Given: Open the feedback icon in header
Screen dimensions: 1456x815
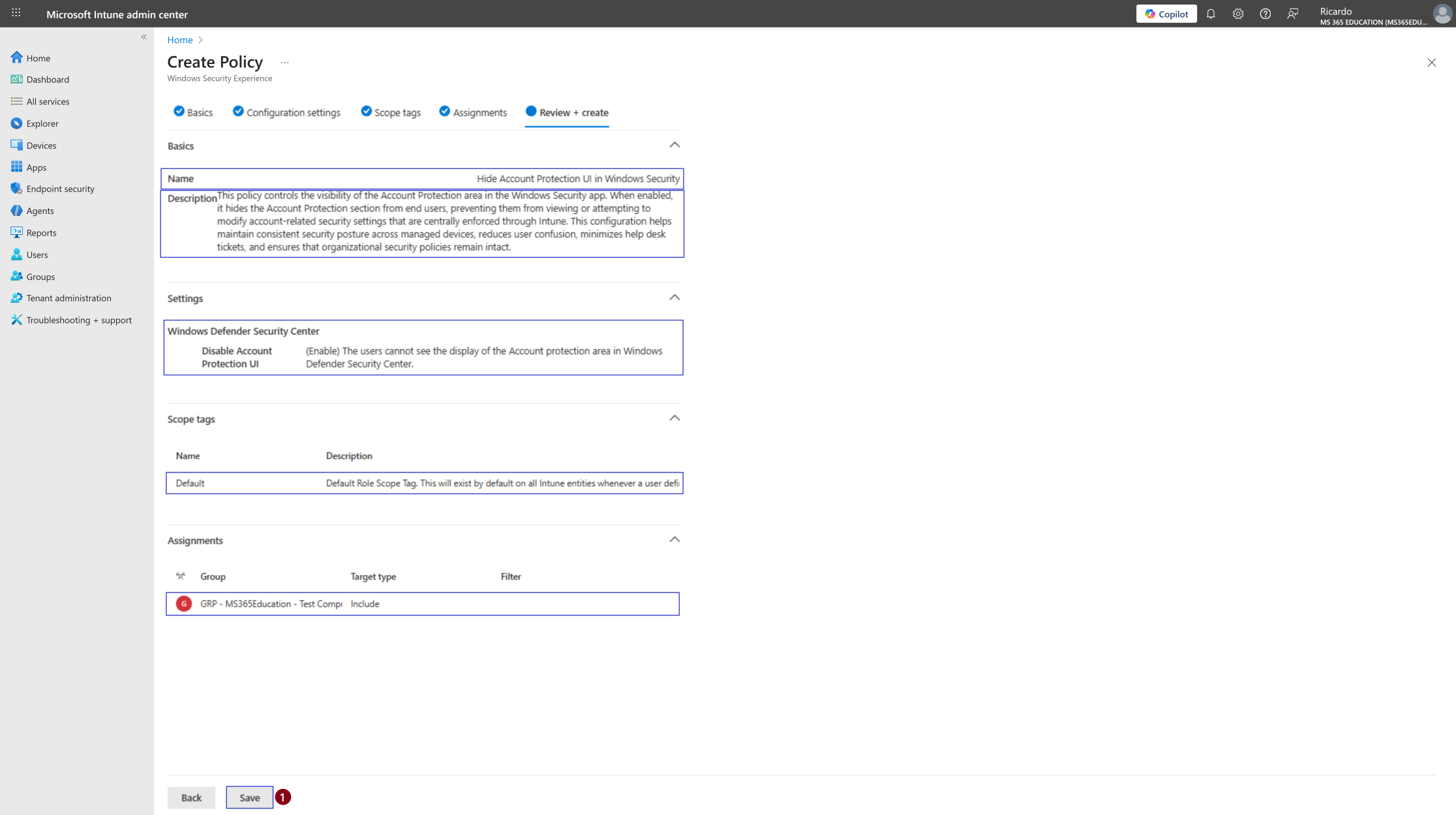Looking at the screenshot, I should [1293, 14].
